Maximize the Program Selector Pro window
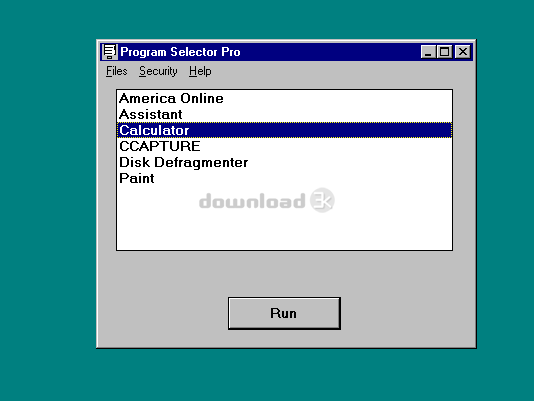The image size is (534, 401). pyautogui.click(x=444, y=52)
